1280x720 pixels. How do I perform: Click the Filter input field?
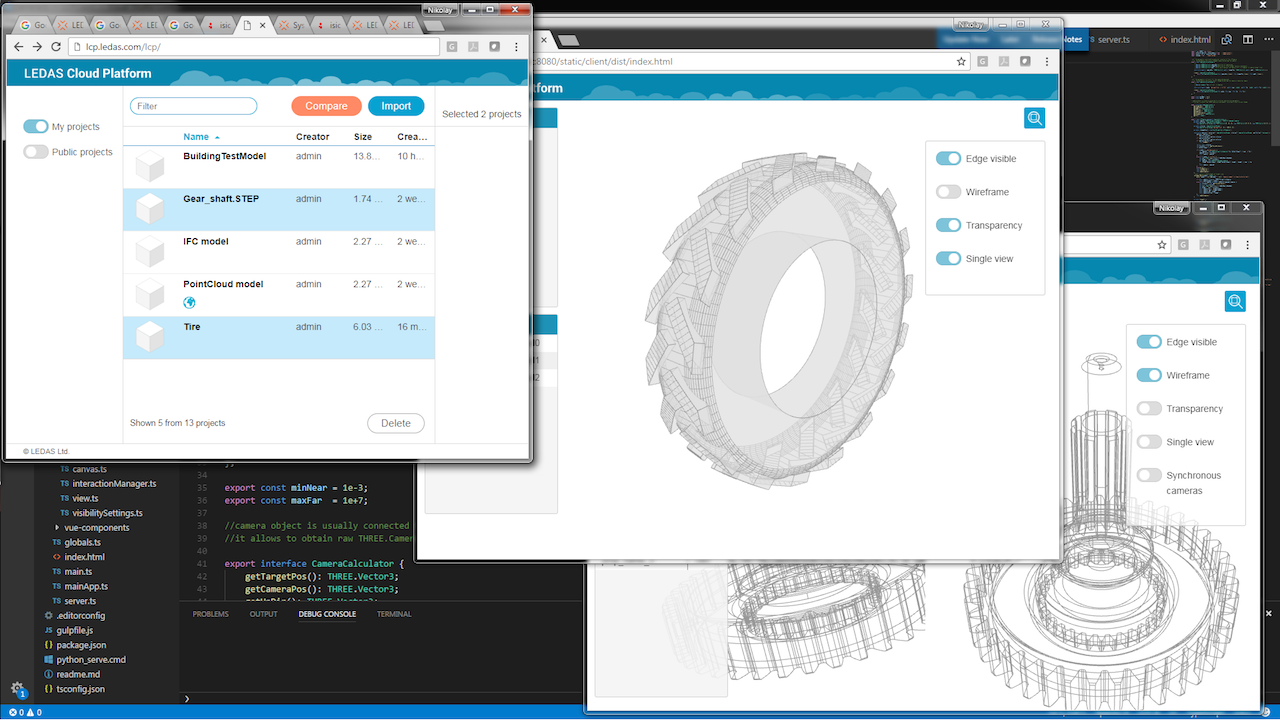[x=193, y=106]
